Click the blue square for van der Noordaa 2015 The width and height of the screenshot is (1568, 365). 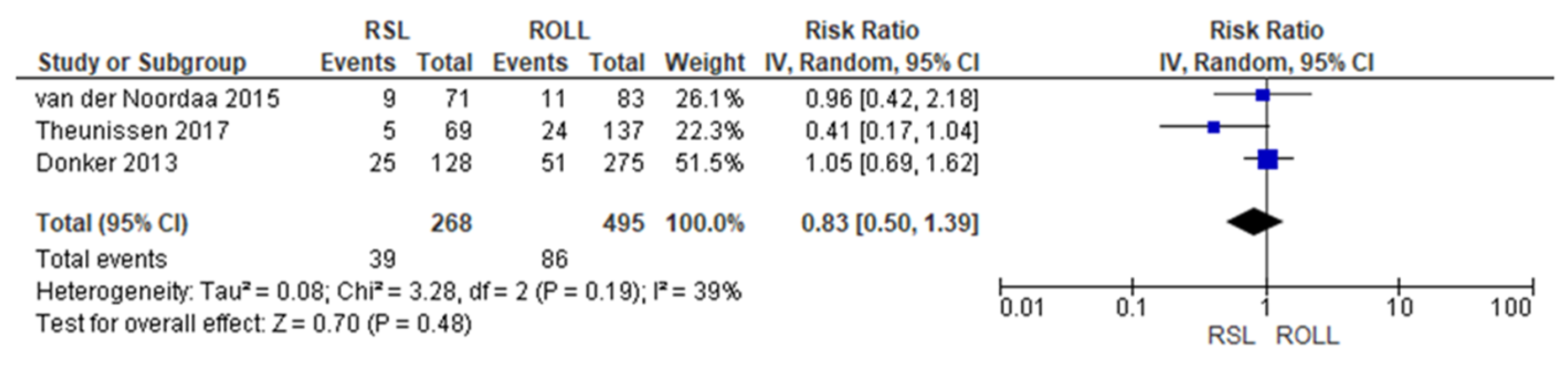click(x=1263, y=95)
